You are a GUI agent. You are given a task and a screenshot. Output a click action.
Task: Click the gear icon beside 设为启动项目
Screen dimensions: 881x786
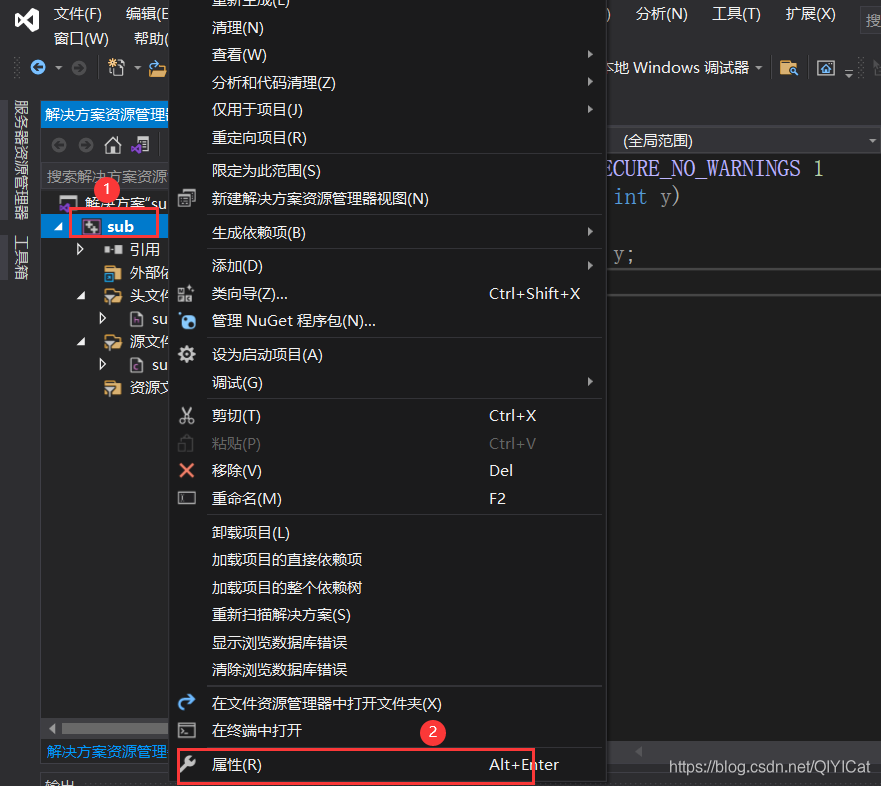click(187, 355)
